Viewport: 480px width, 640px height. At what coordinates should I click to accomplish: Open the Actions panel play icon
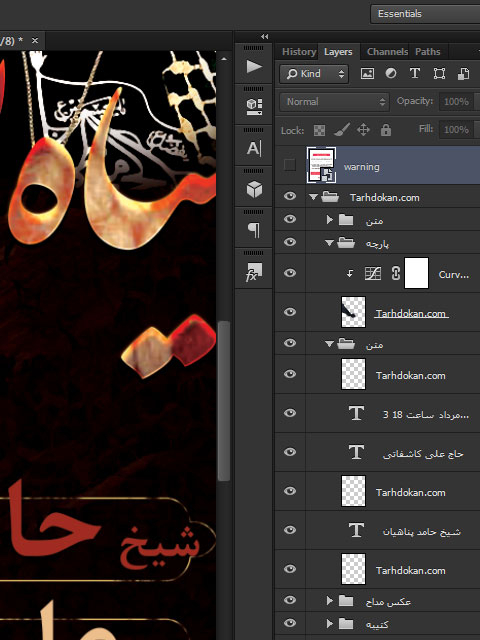(254, 67)
